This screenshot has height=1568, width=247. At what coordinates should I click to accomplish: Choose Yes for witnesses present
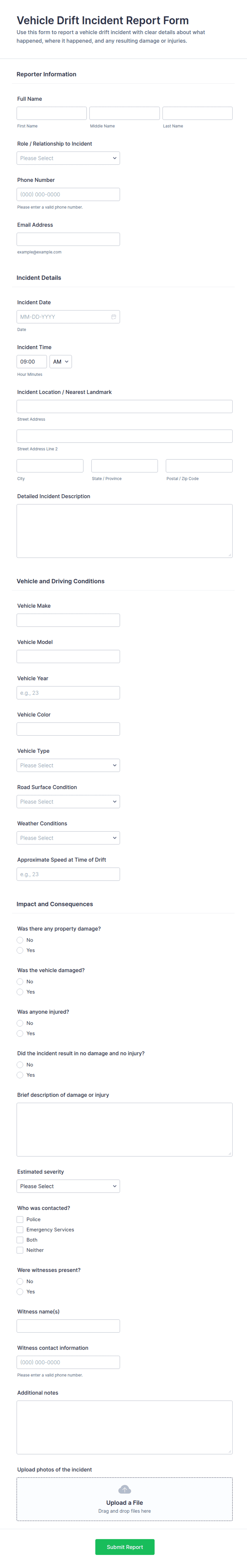[x=20, y=1292]
